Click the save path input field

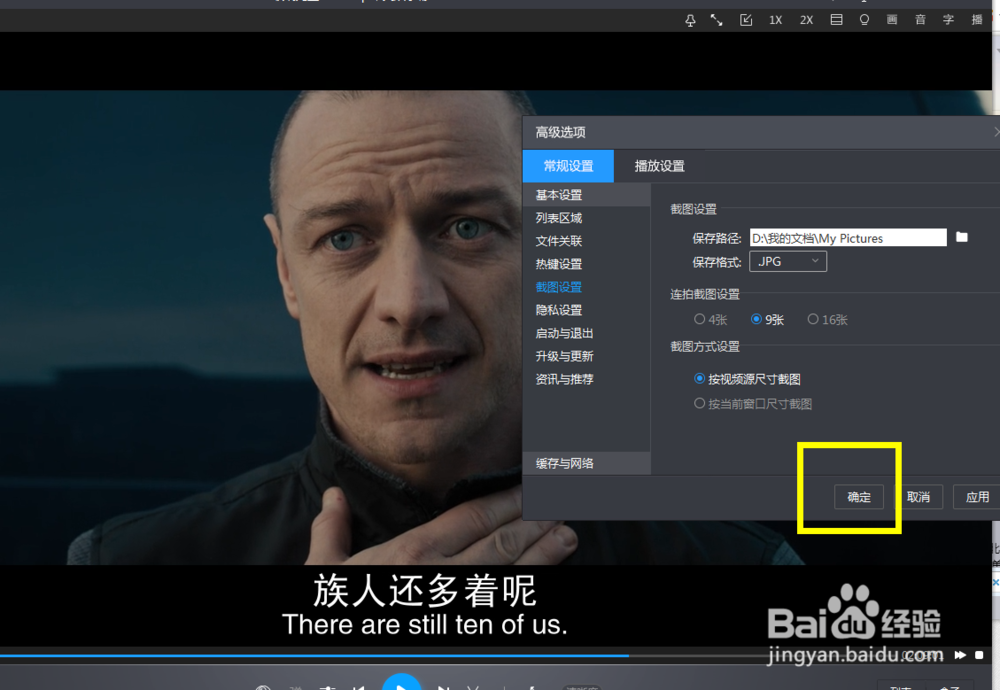tap(848, 238)
